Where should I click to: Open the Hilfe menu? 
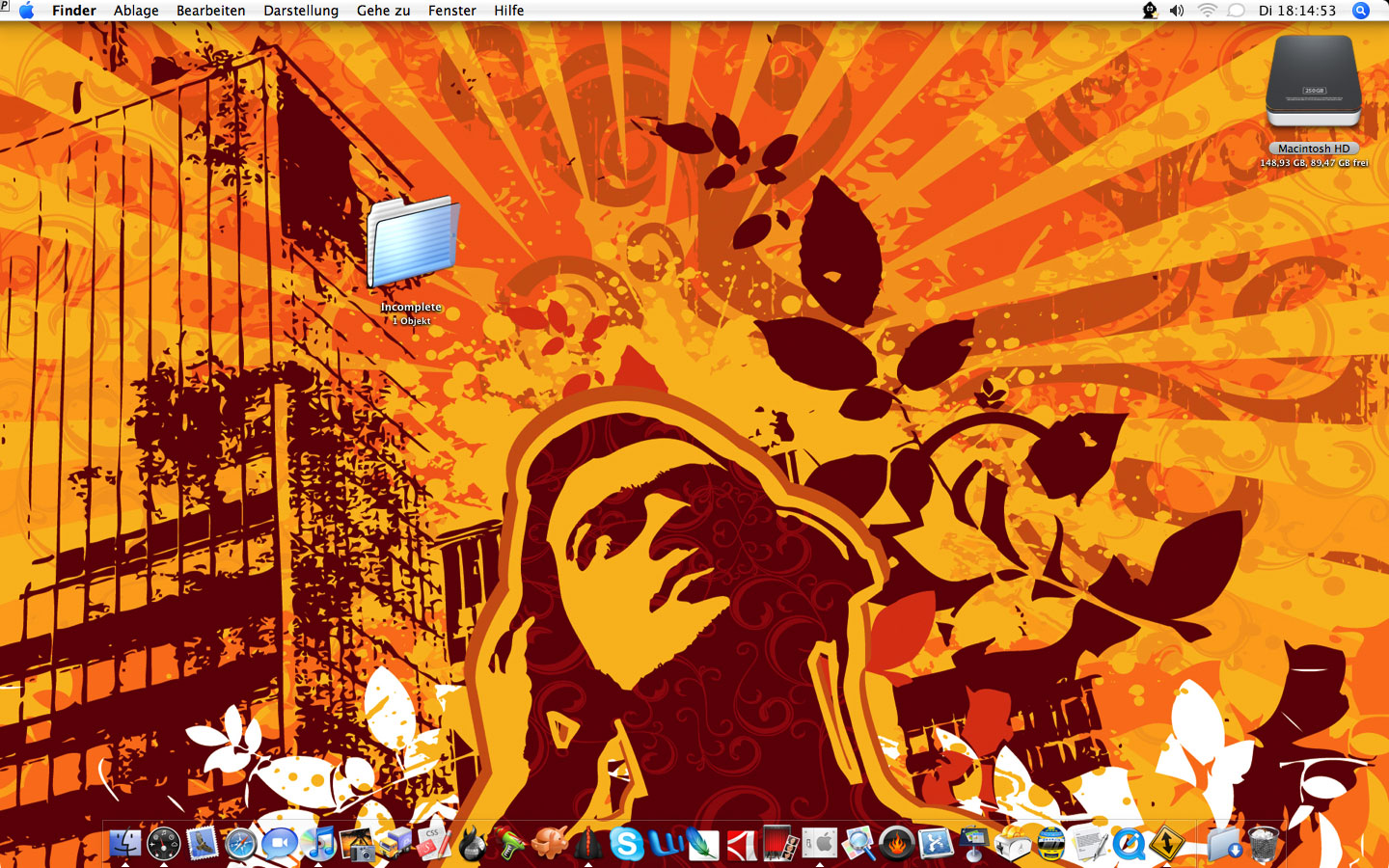click(x=509, y=11)
